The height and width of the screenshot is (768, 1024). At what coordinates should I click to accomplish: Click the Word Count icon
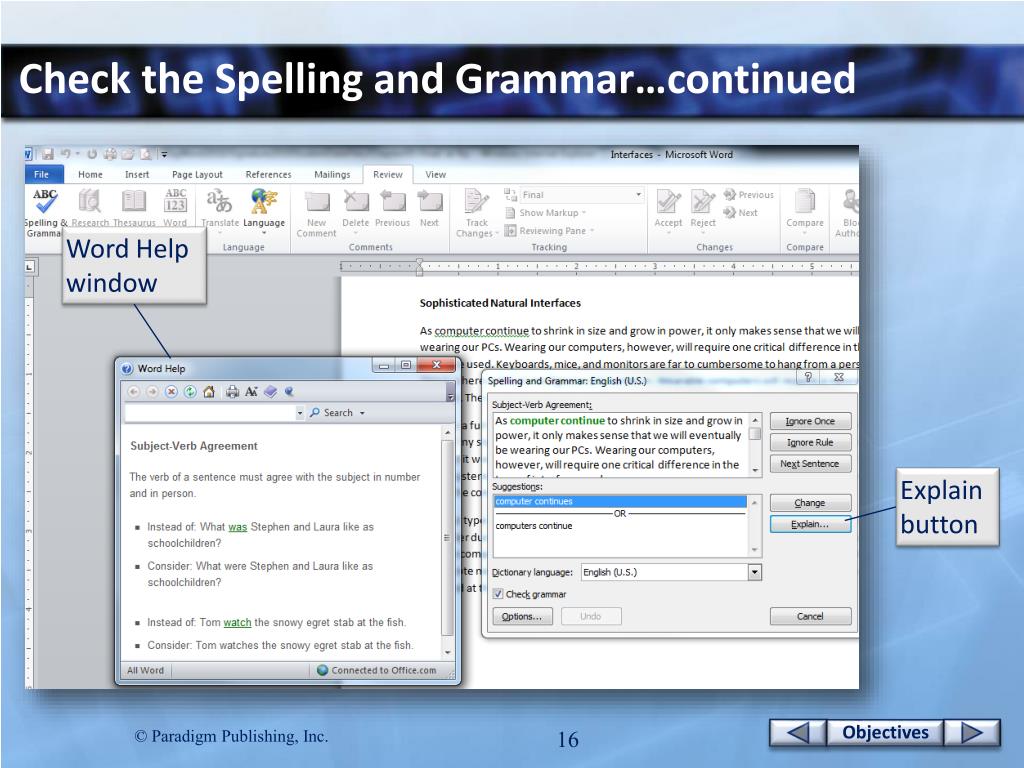175,201
